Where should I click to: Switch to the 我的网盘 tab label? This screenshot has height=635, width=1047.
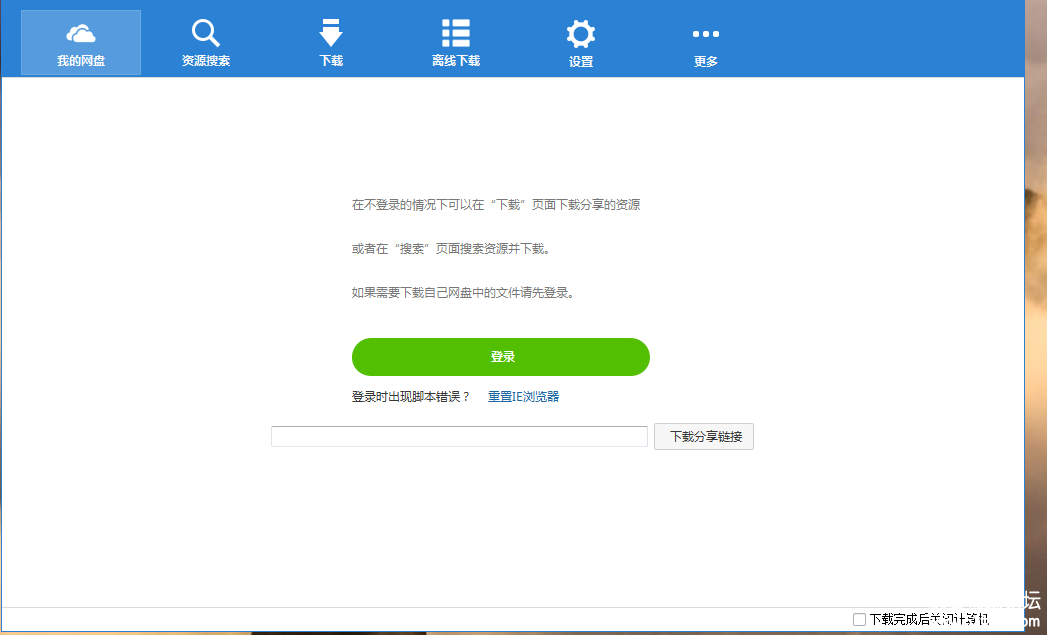(81, 61)
